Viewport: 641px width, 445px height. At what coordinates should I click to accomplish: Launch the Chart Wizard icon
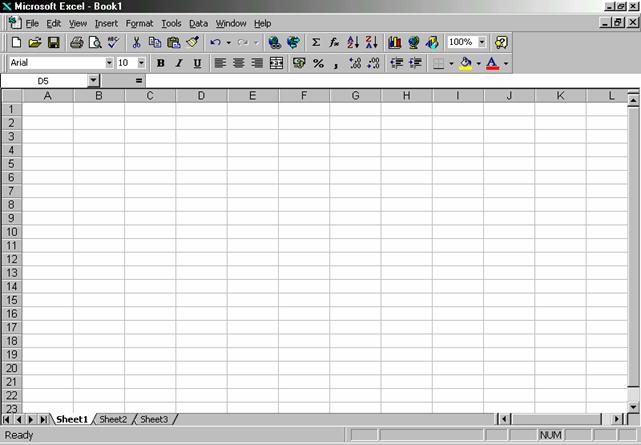pos(394,43)
